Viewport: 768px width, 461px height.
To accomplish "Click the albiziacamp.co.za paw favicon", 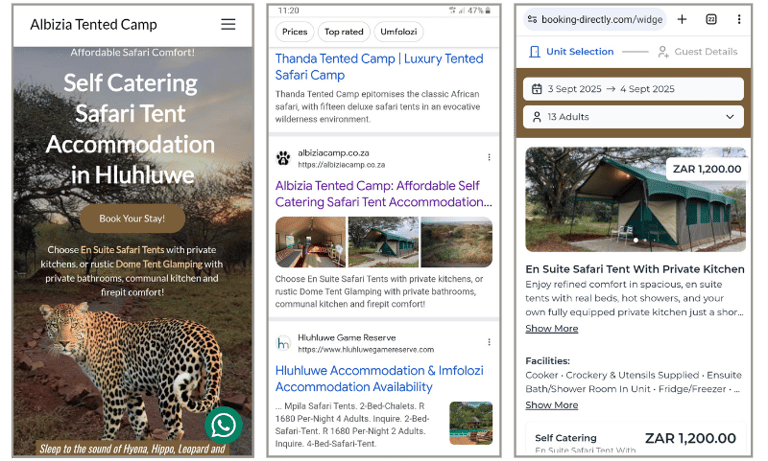I will 283,158.
